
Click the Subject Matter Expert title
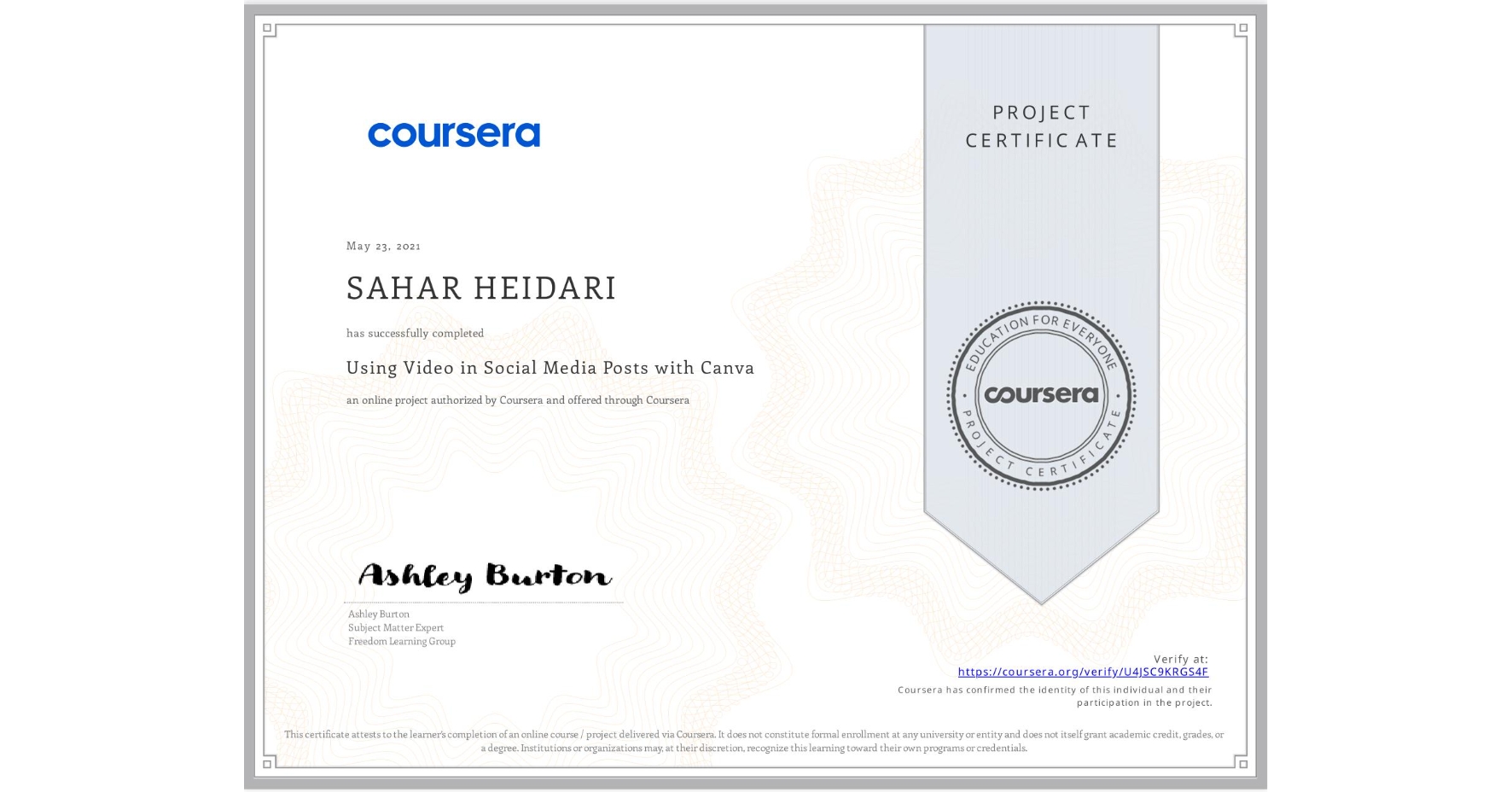(396, 627)
